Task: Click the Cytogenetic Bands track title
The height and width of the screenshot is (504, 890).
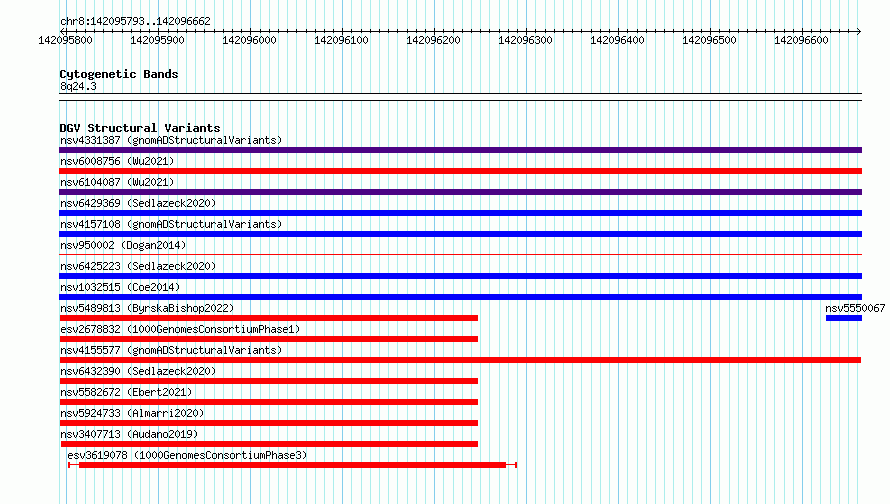Action: (x=119, y=74)
